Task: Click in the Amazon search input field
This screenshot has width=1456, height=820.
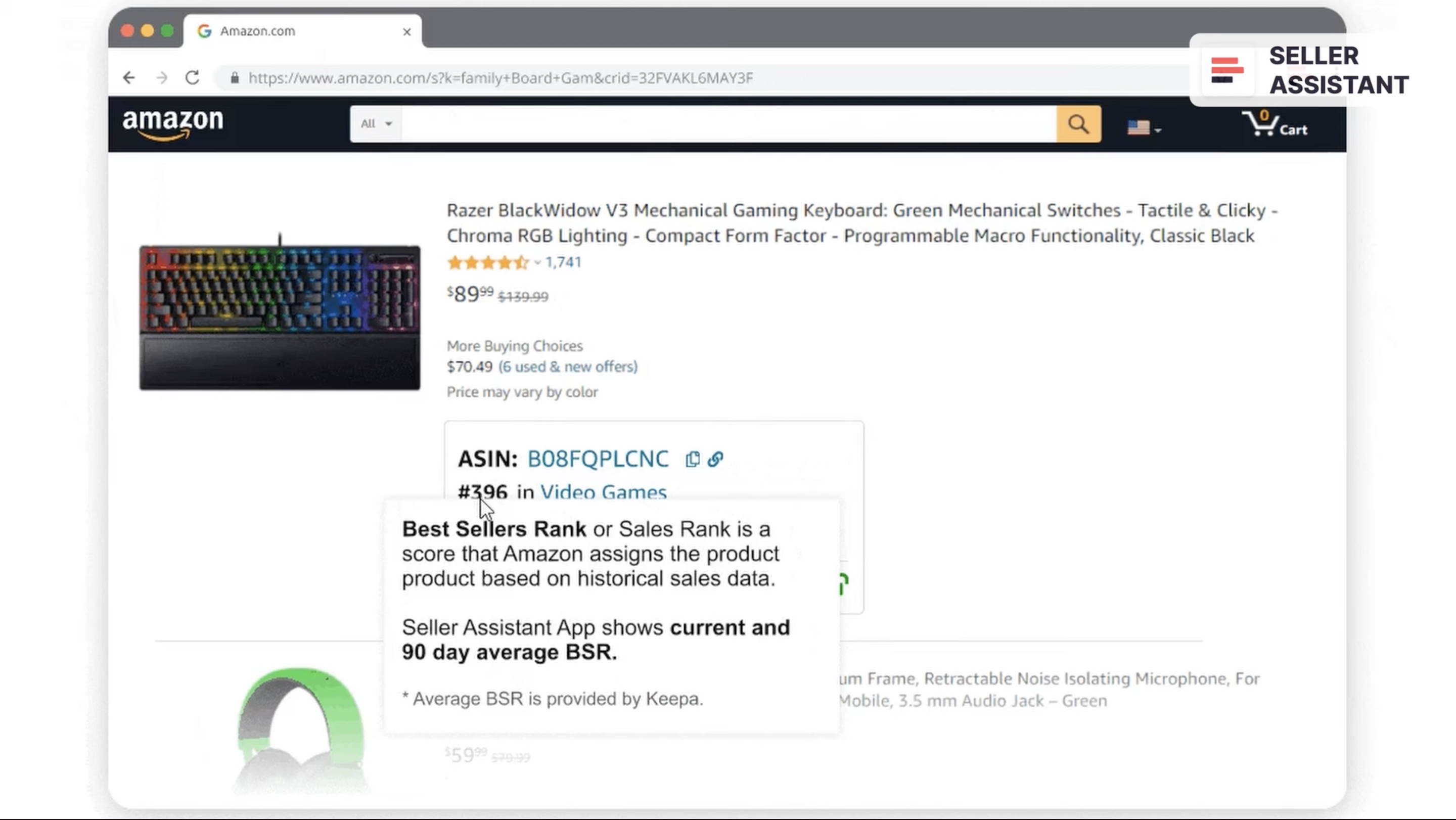Action: pos(728,124)
